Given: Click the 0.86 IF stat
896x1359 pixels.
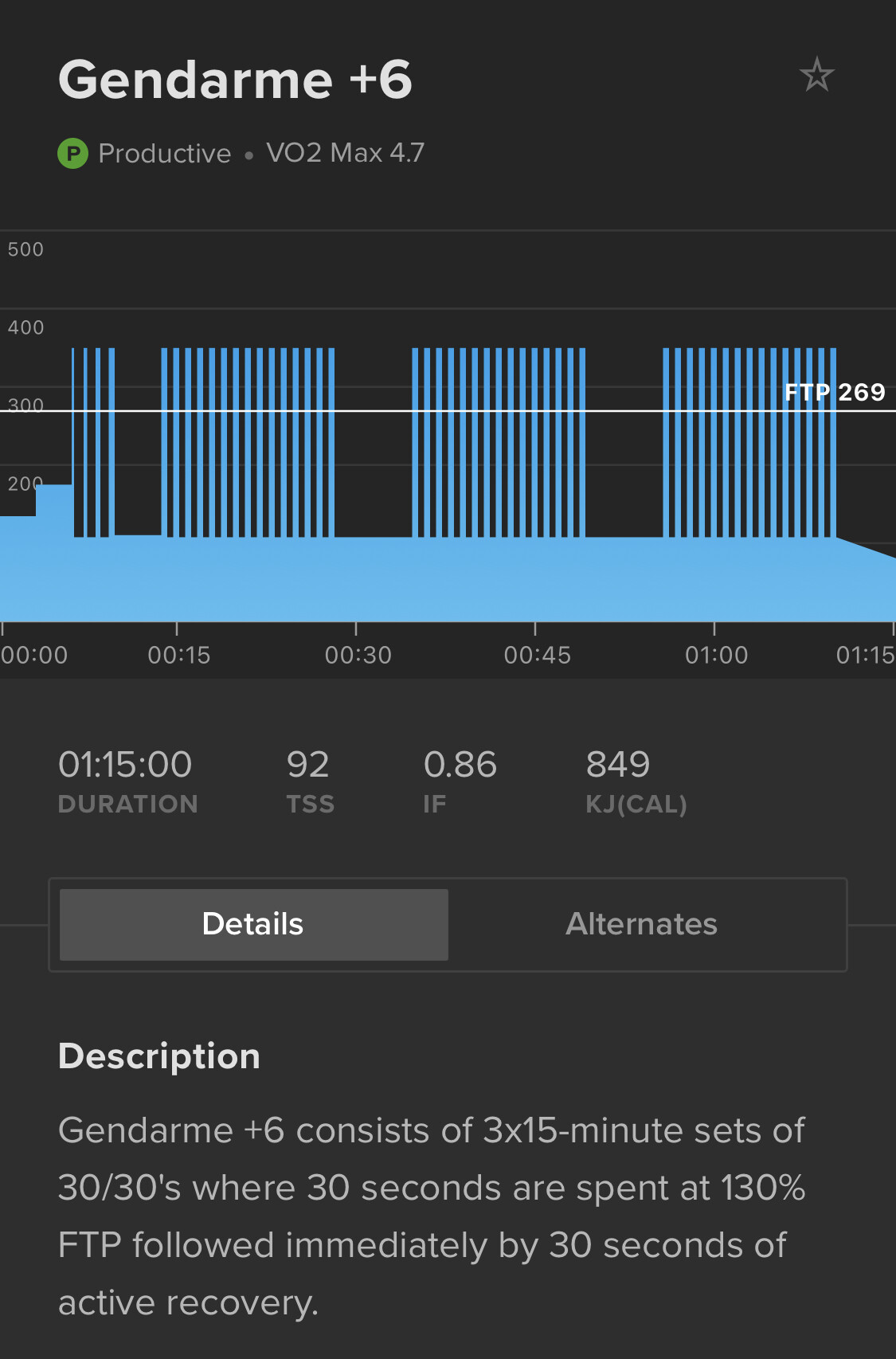Looking at the screenshot, I should coord(460,765).
